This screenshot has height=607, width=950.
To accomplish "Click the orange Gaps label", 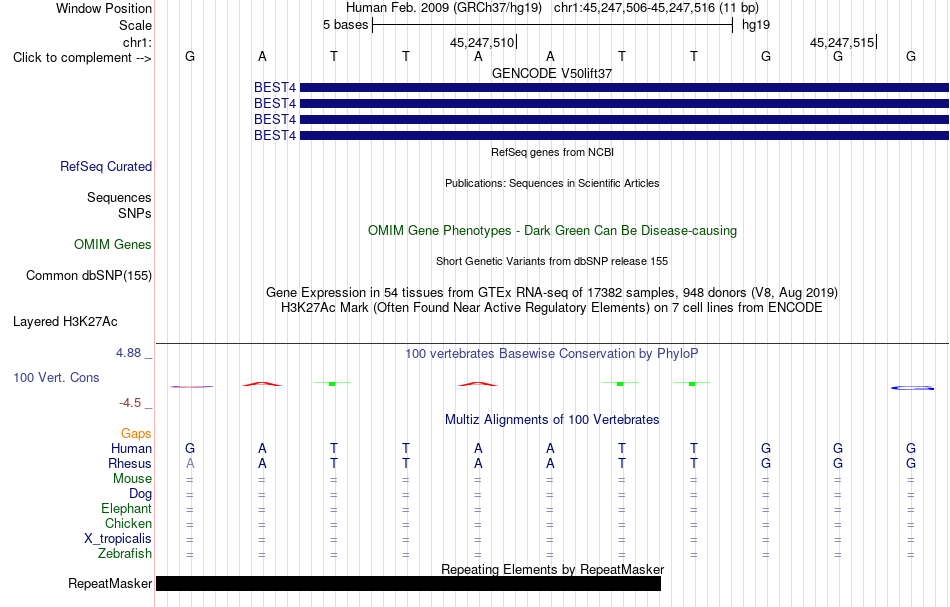I will (x=136, y=434).
